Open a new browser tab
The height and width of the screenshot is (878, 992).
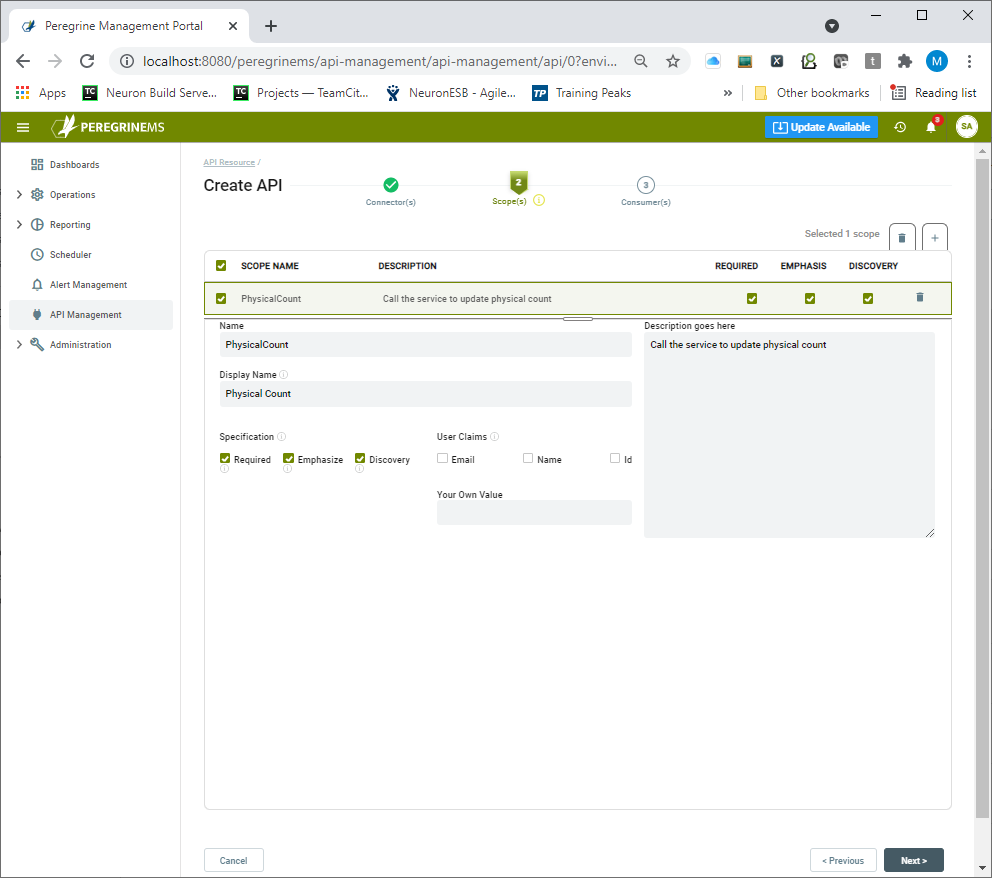[271, 26]
